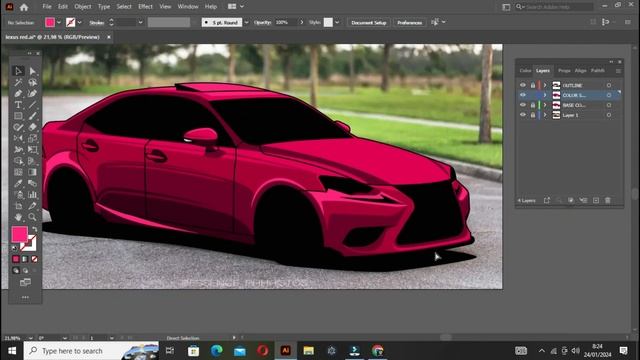Pick the Lasso tool
The height and width of the screenshot is (360, 640).
coord(33,82)
